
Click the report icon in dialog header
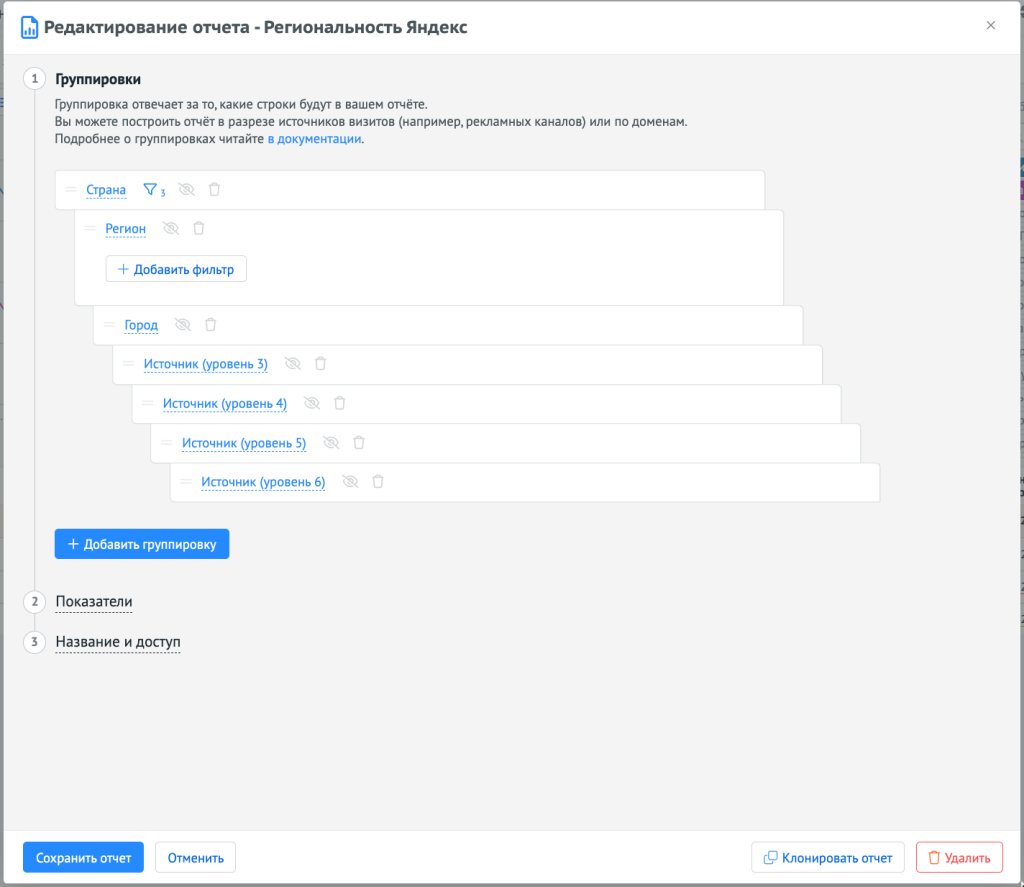[x=28, y=27]
